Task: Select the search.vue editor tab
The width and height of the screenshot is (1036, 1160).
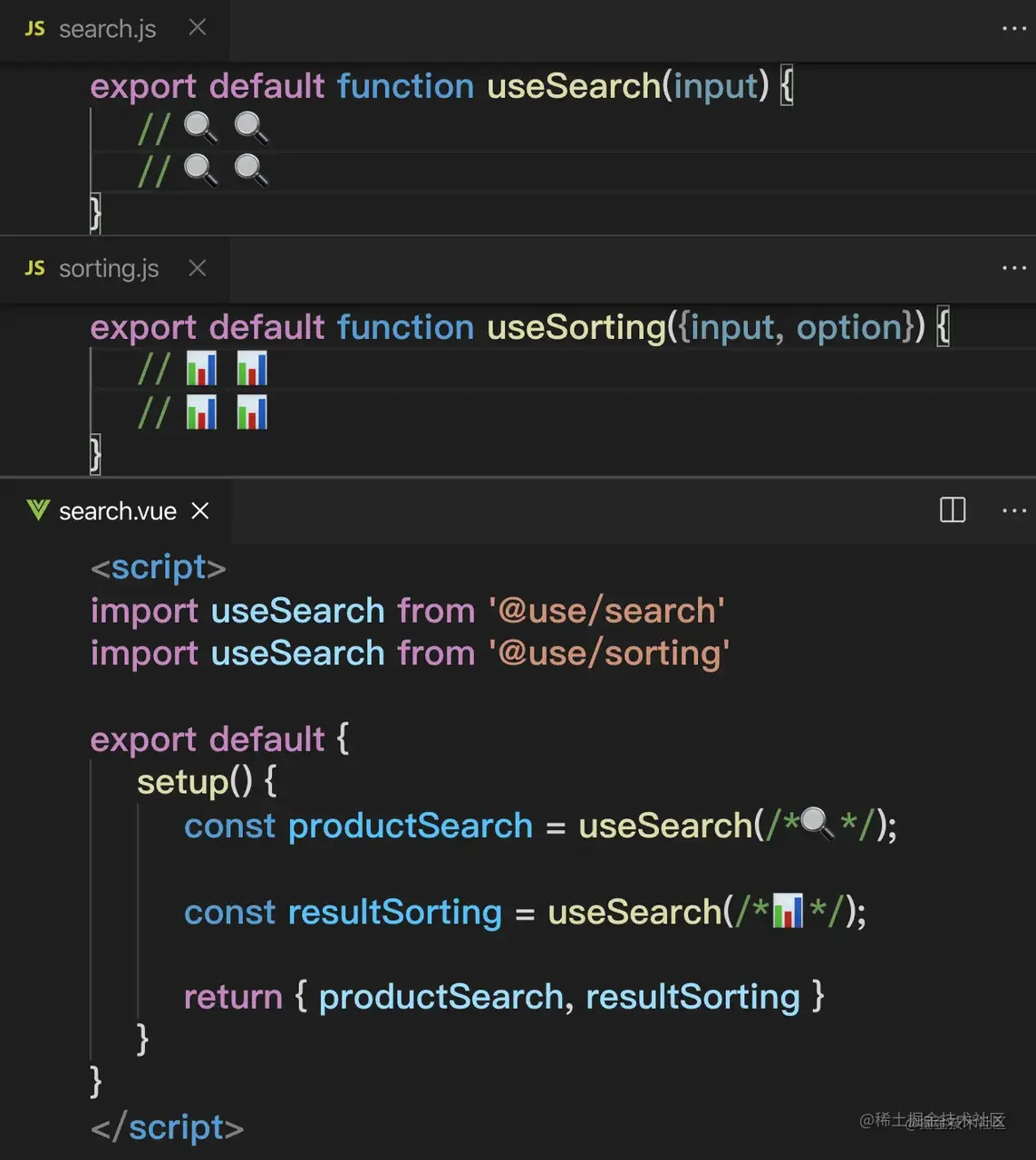Action: click(114, 511)
